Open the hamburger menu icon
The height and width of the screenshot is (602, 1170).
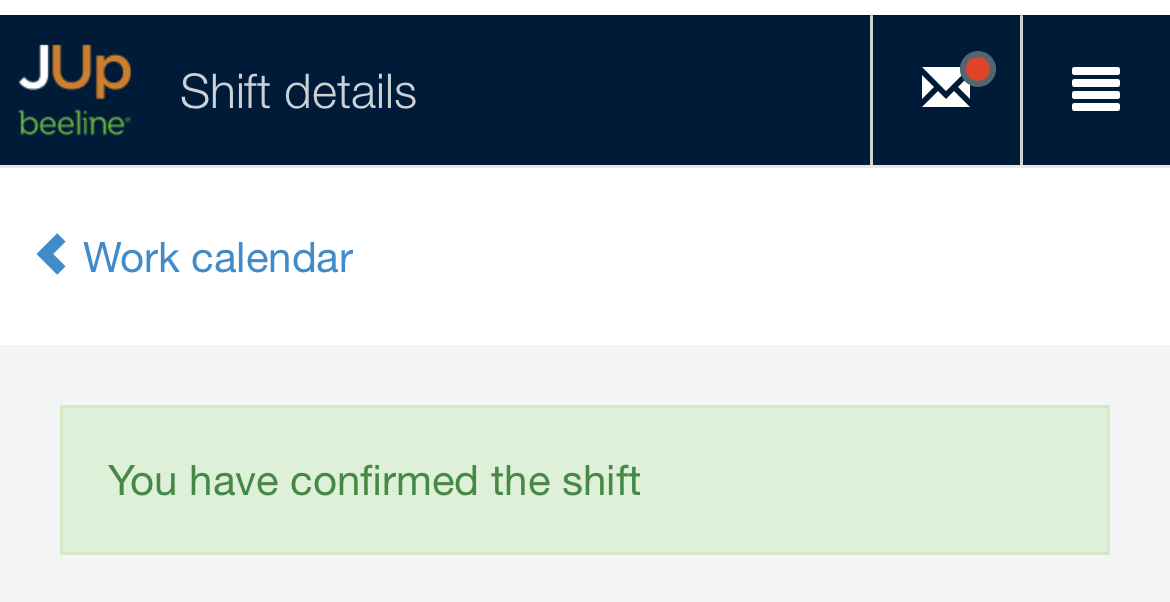pos(1096,89)
